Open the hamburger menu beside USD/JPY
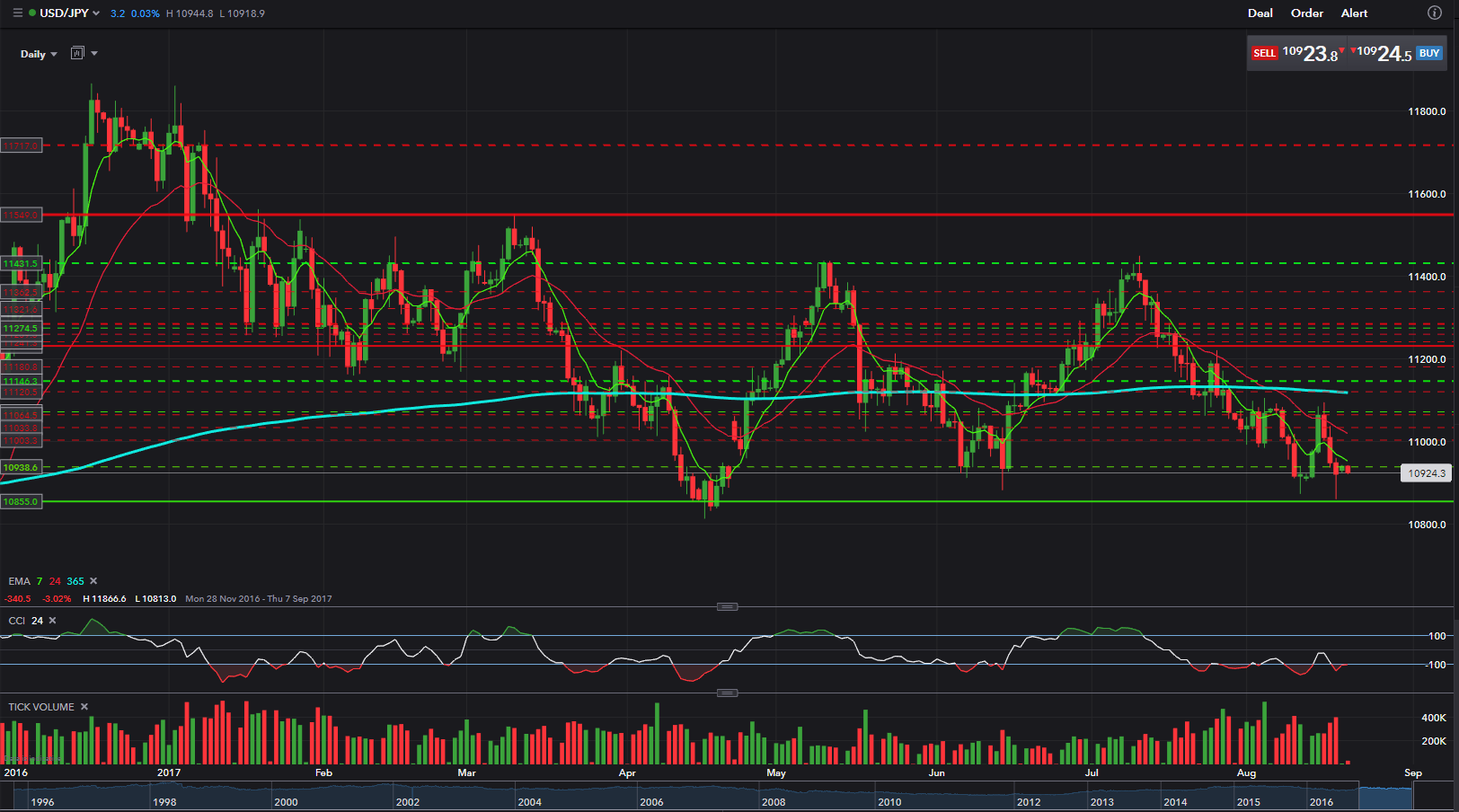 (17, 13)
